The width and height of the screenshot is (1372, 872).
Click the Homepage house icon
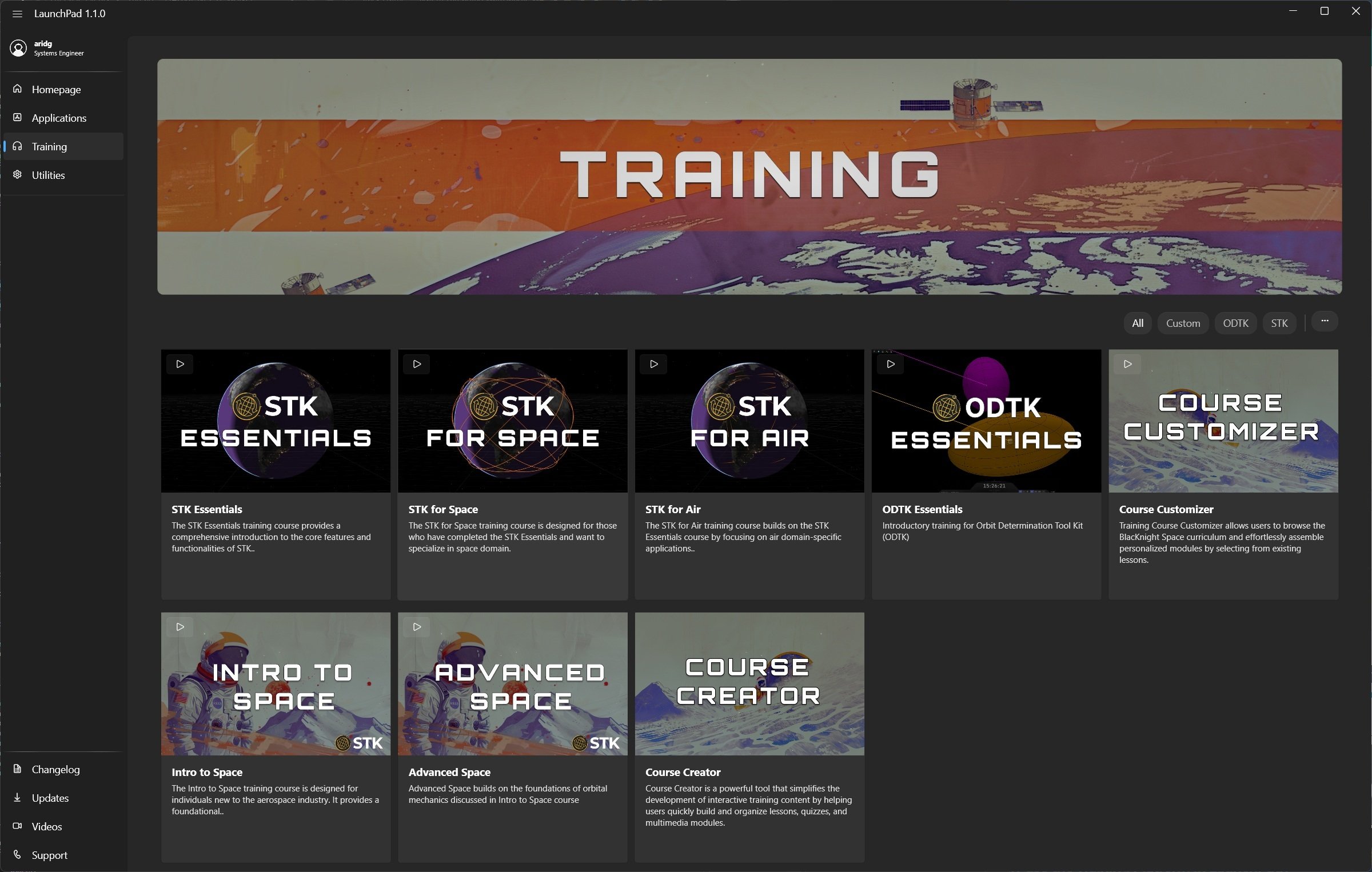pos(18,89)
